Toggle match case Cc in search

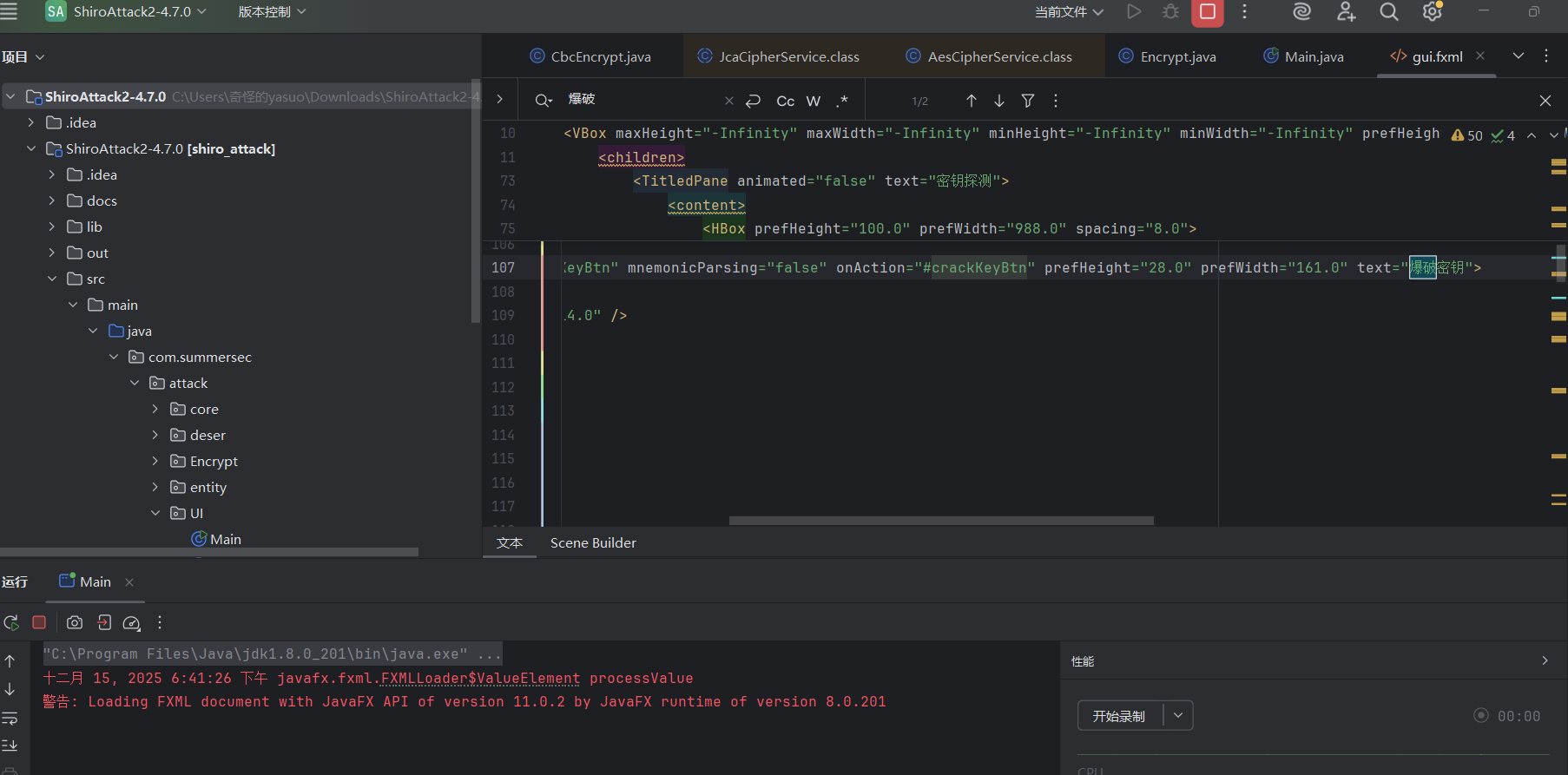[785, 101]
